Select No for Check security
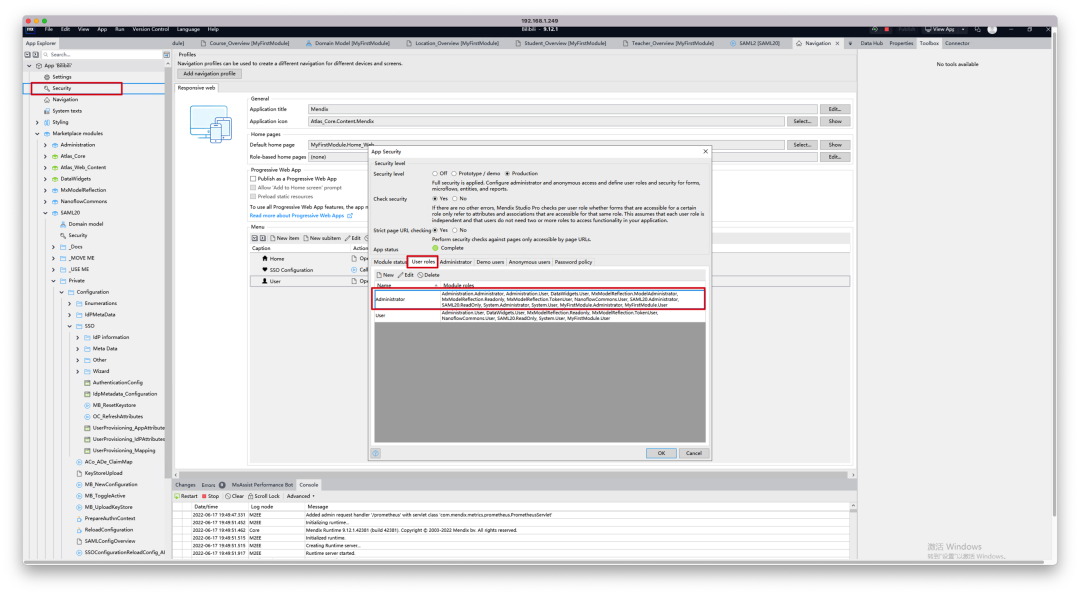The height and width of the screenshot is (595, 1080). 455,198
